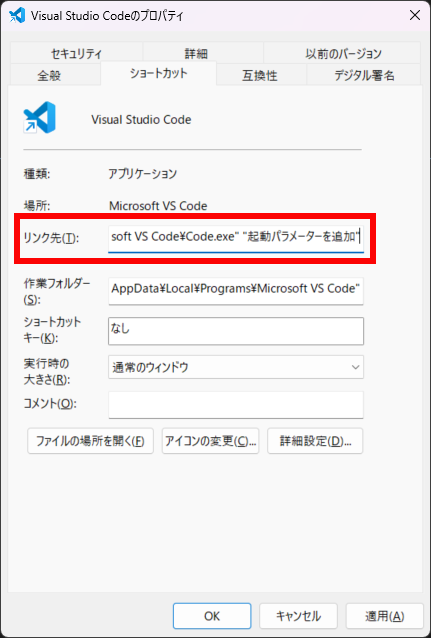Switch to the 詳細 tab
The image size is (431, 638).
tap(203, 53)
